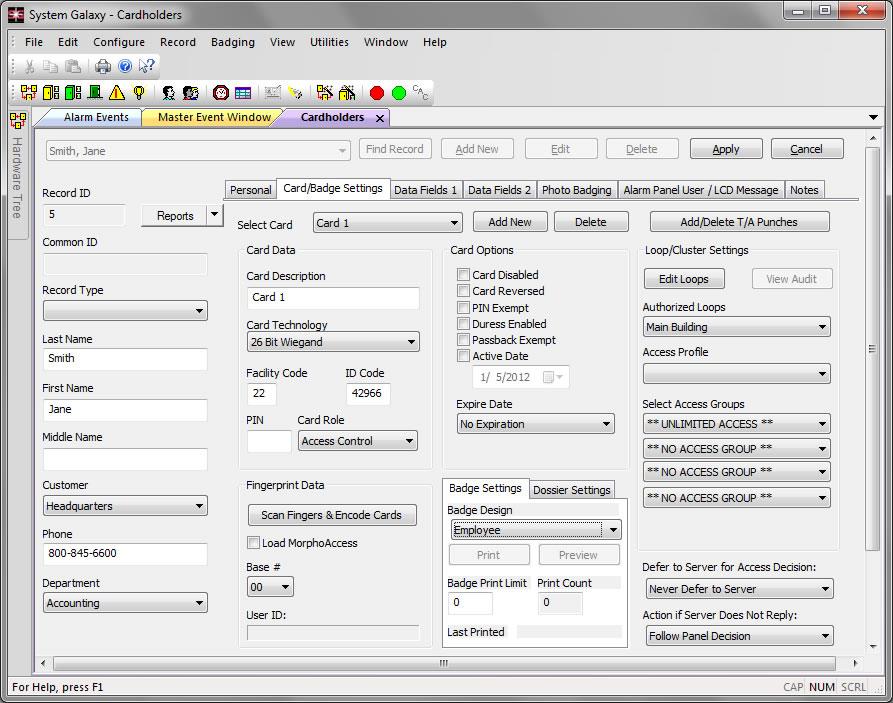The width and height of the screenshot is (893, 703).
Task: Click the Phone number input field
Action: [x=125, y=554]
